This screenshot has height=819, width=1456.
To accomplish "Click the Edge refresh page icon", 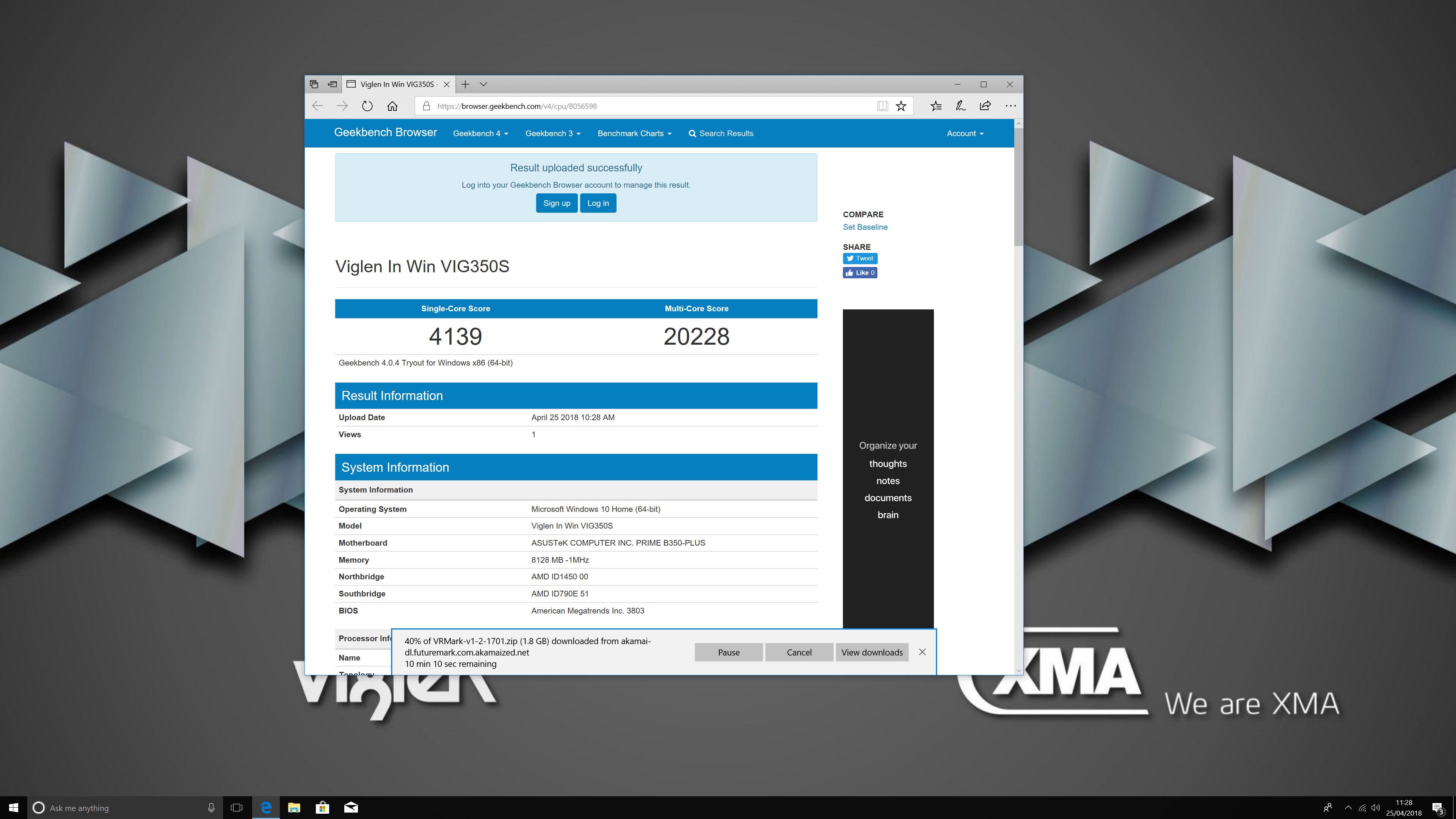I will click(367, 106).
